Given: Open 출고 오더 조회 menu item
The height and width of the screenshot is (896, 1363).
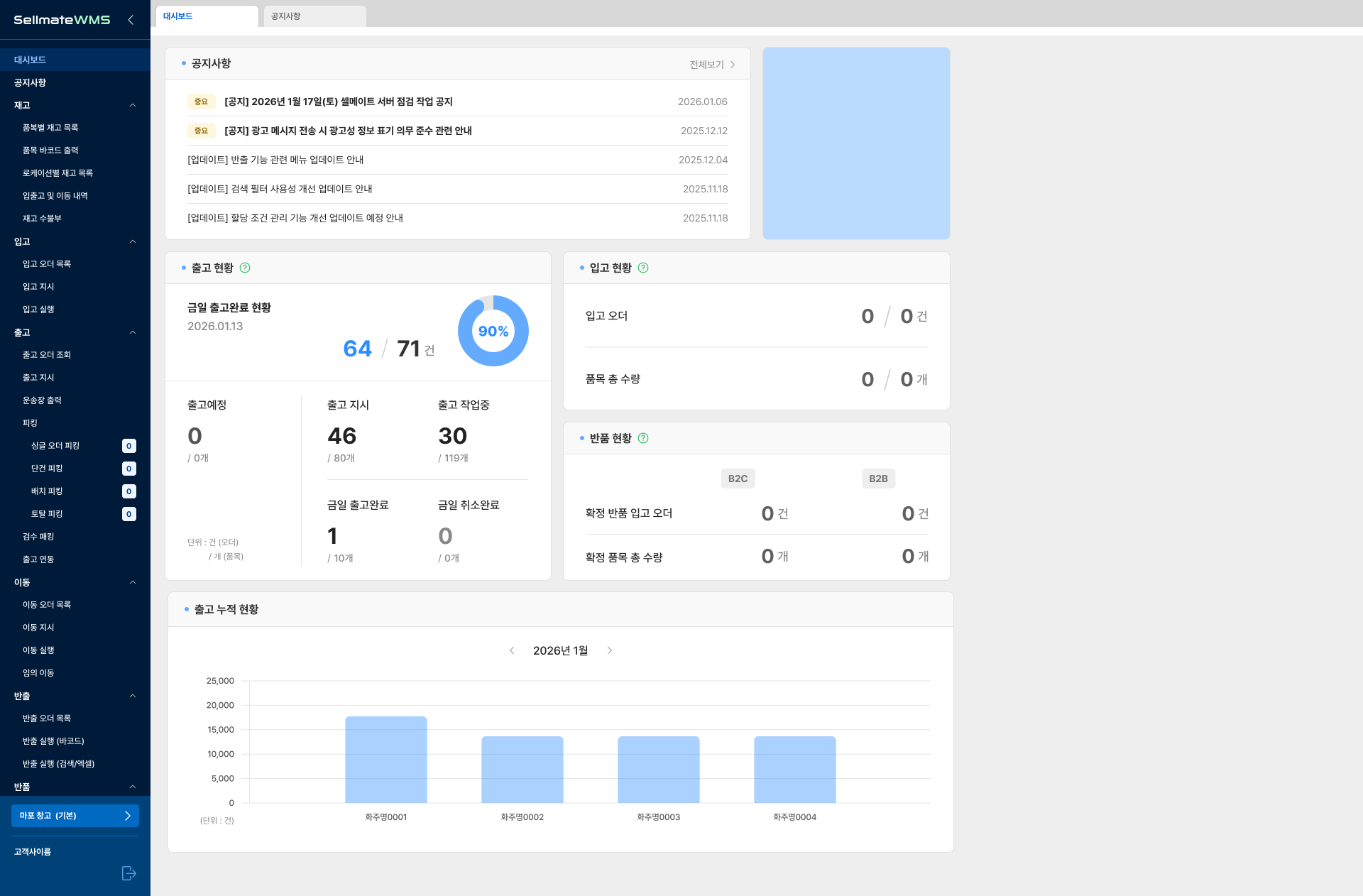Looking at the screenshot, I should tap(47, 355).
